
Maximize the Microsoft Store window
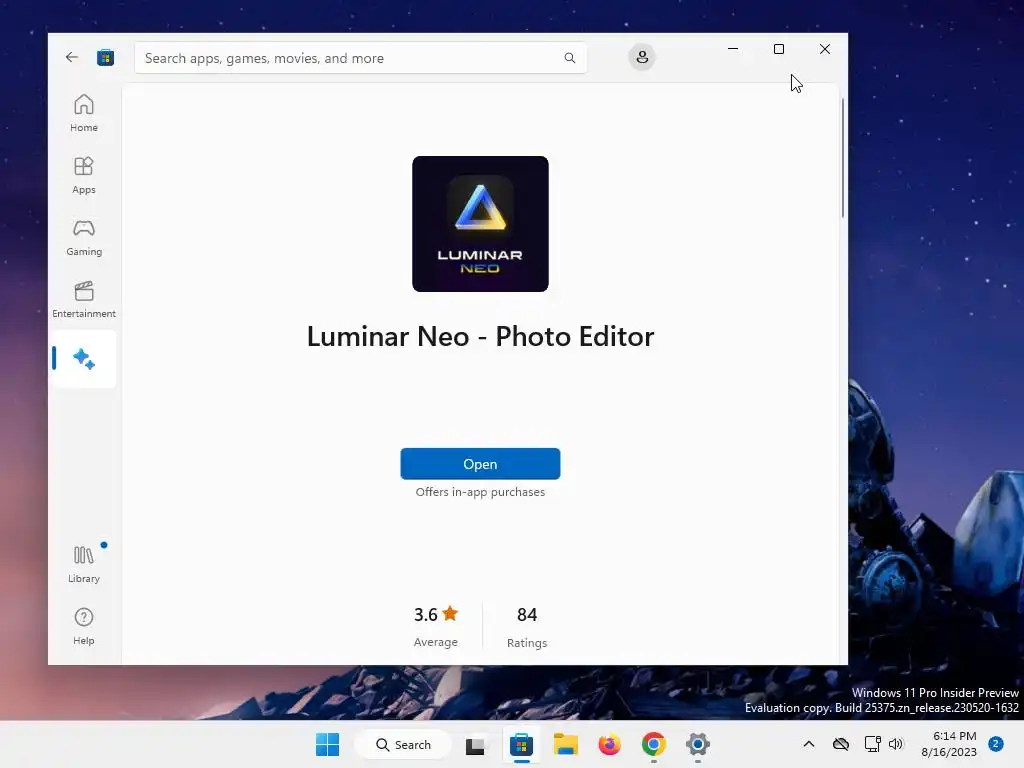tap(778, 49)
